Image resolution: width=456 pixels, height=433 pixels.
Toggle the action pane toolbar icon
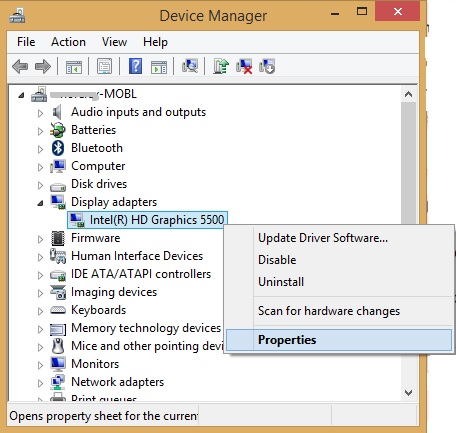click(x=159, y=67)
